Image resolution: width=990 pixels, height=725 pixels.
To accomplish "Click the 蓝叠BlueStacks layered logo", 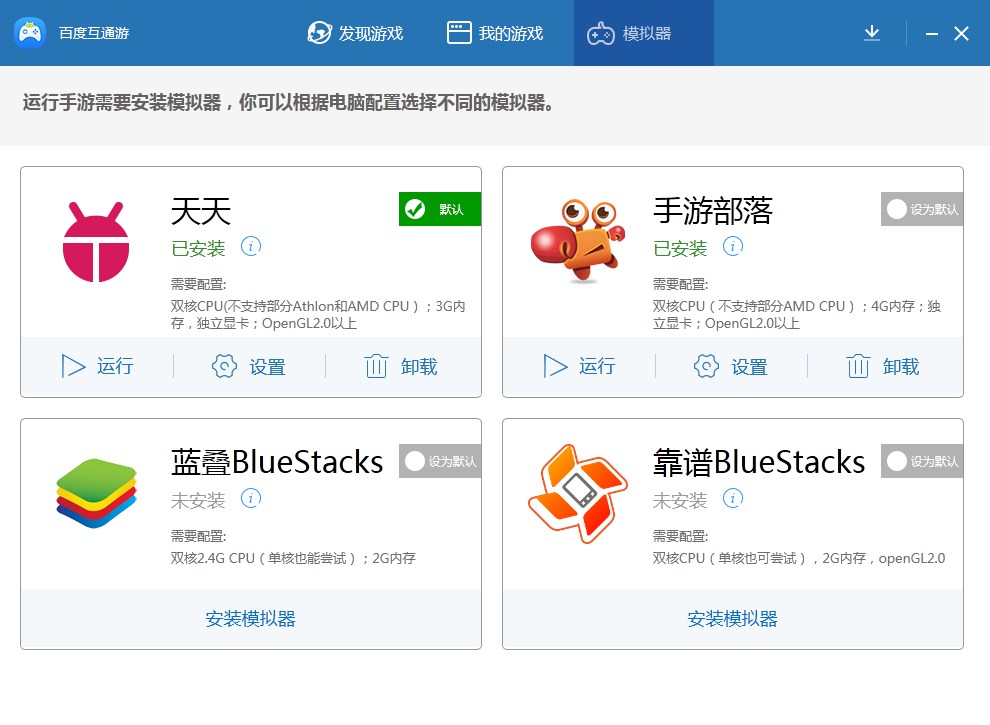I will (96, 493).
